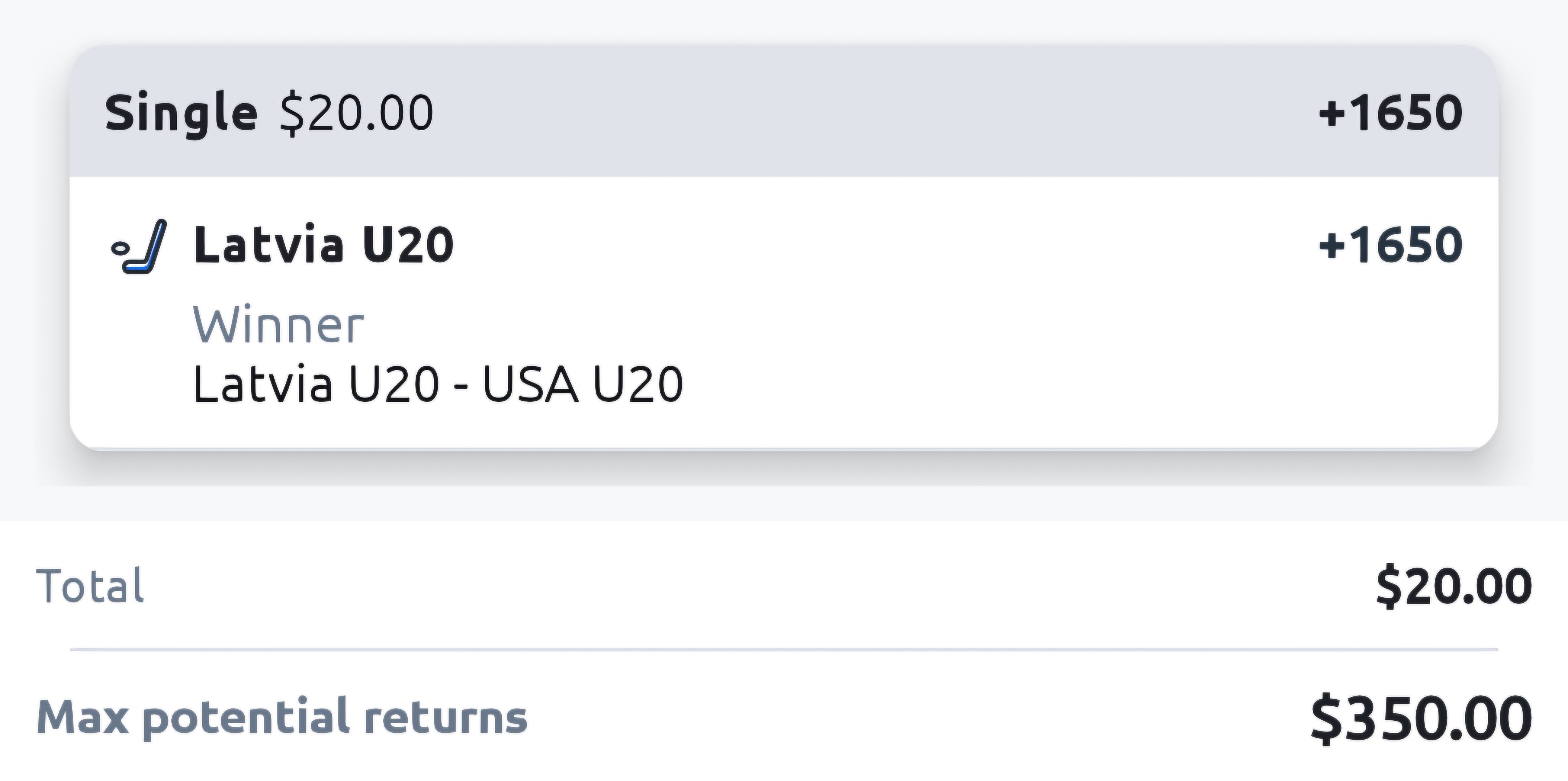Click the $350.00 potential returns value

(1421, 719)
